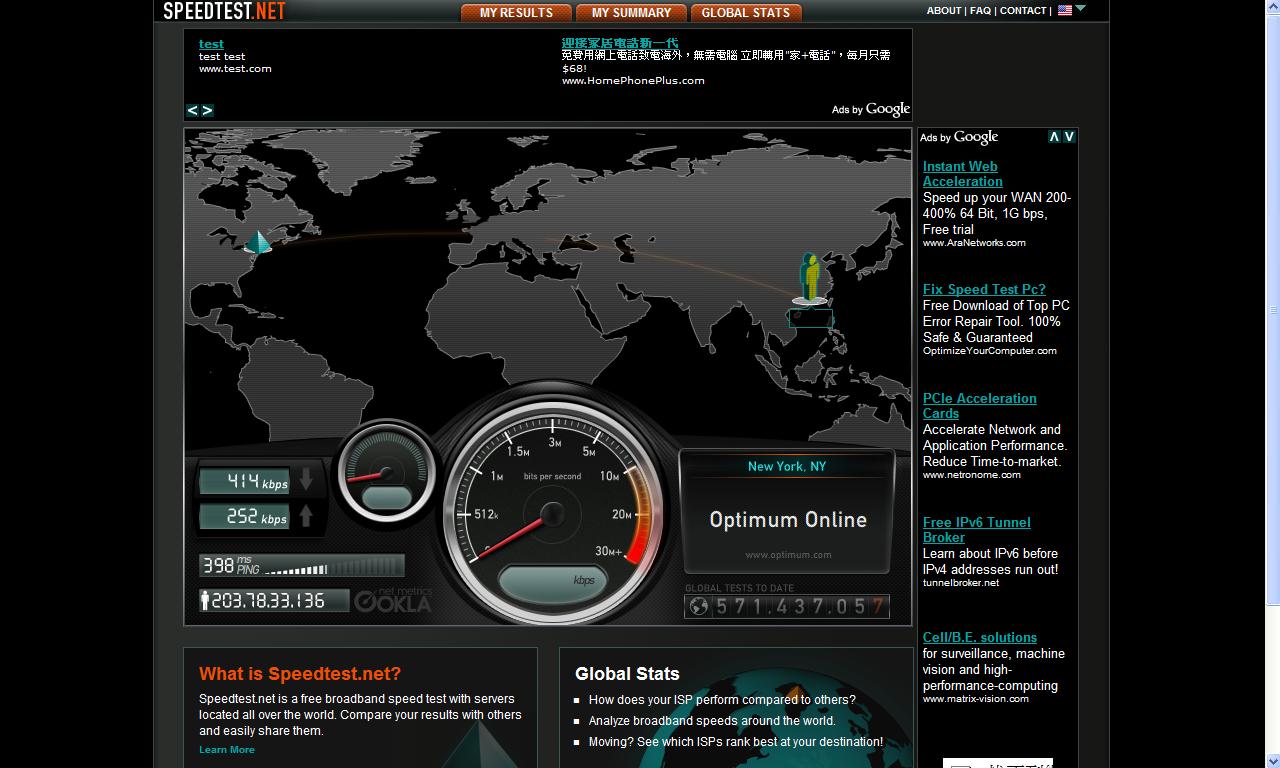Open the FAQ link in the header
Image resolution: width=1280 pixels, height=768 pixels.
pyautogui.click(x=980, y=11)
